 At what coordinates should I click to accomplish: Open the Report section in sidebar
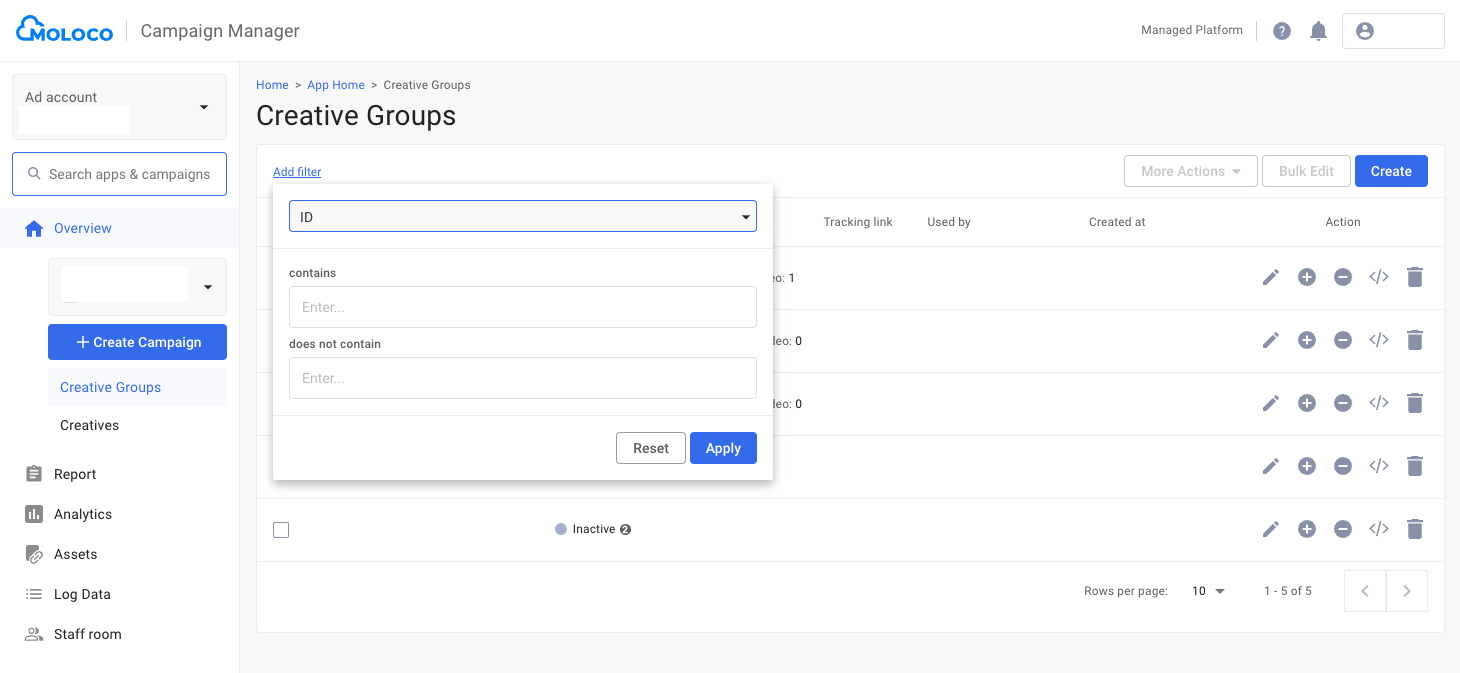[x=75, y=474]
